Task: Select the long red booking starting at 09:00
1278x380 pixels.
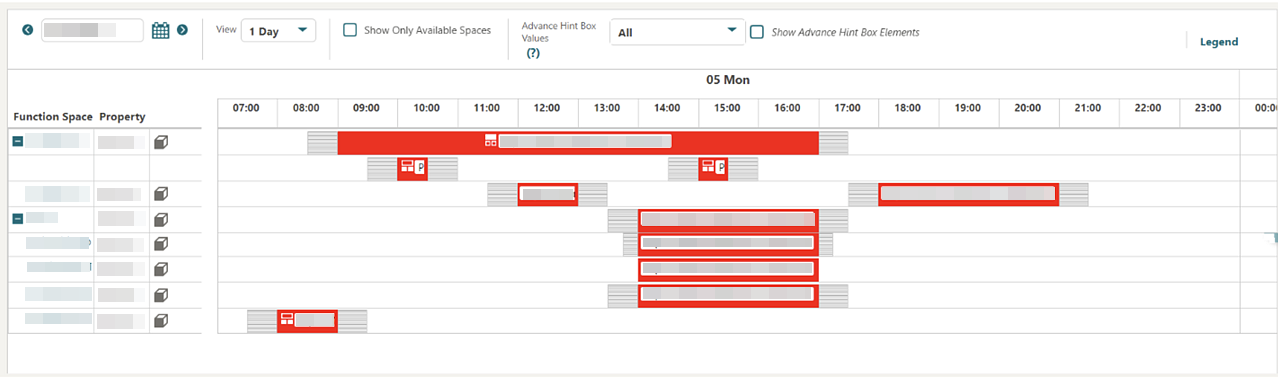Action: [578, 142]
